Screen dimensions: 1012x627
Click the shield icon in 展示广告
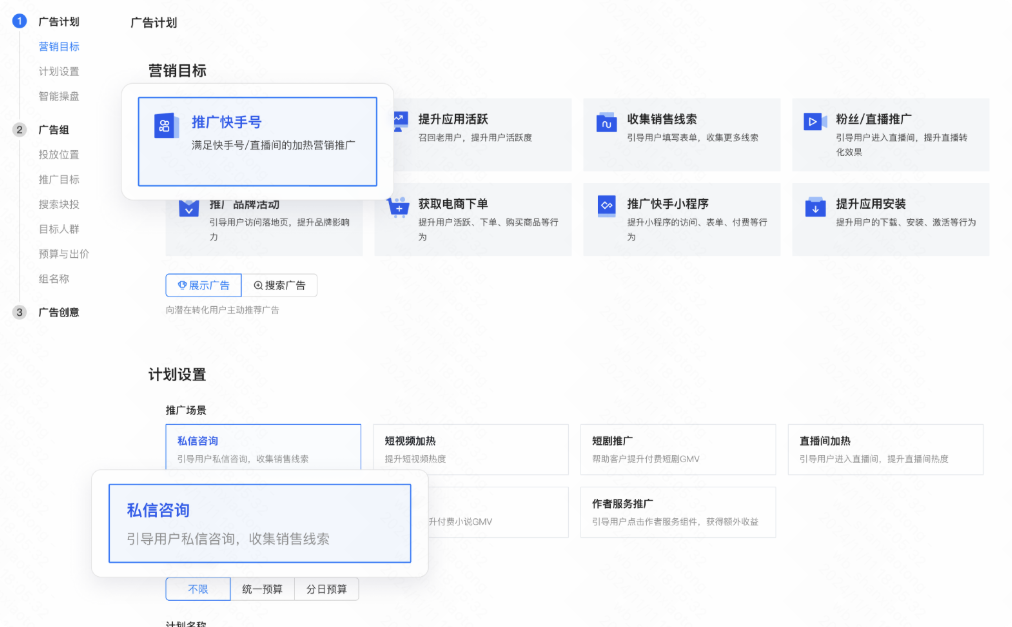coord(182,285)
